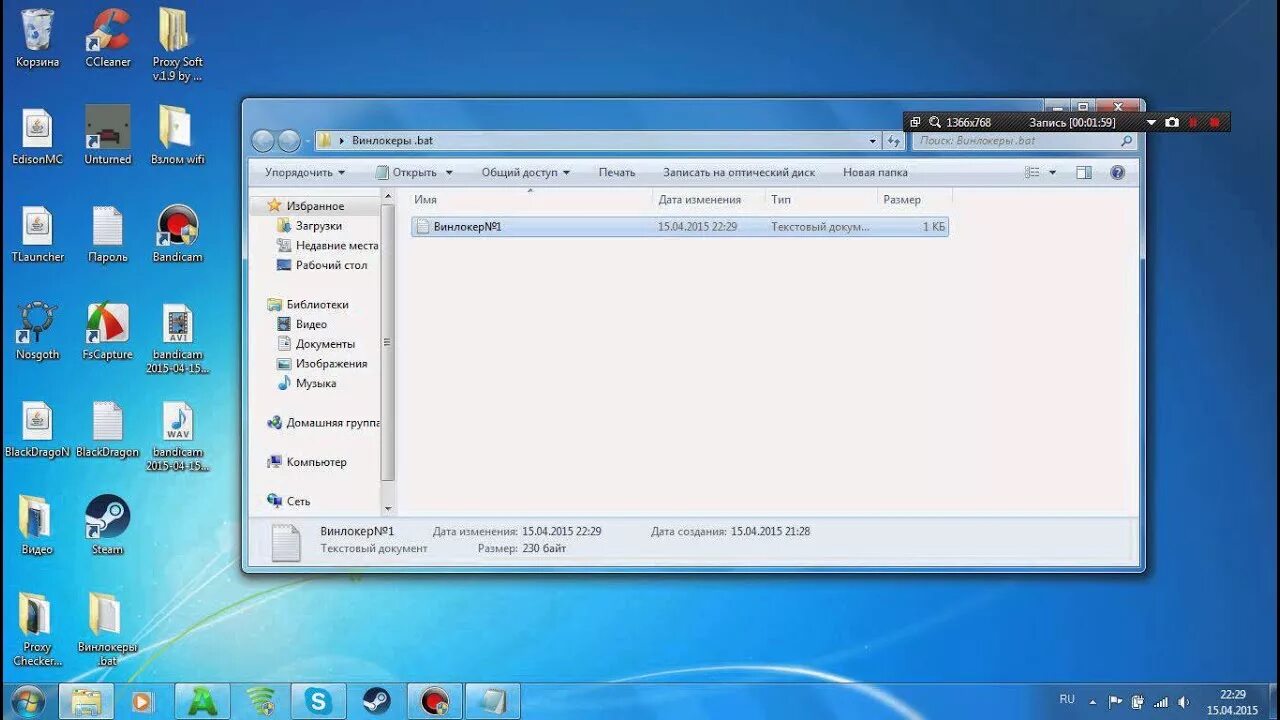Select the Винлокер№1 file row
This screenshot has height=720, width=1280.
(x=680, y=227)
